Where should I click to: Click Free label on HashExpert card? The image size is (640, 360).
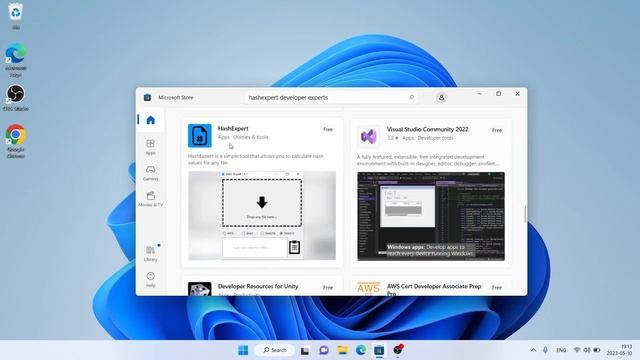coord(328,129)
